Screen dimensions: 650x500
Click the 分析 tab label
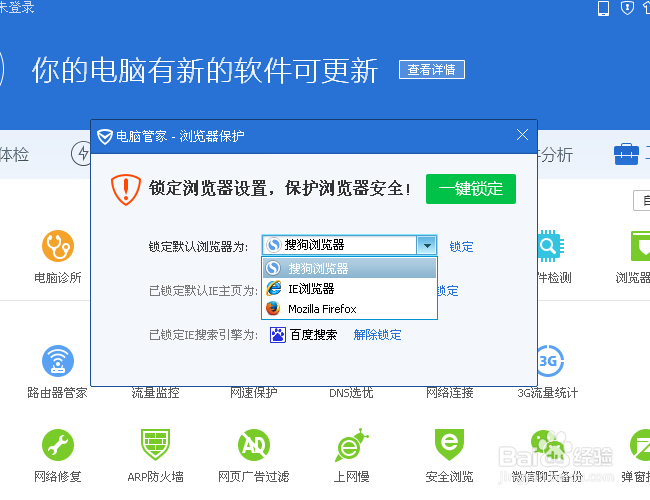(555, 155)
